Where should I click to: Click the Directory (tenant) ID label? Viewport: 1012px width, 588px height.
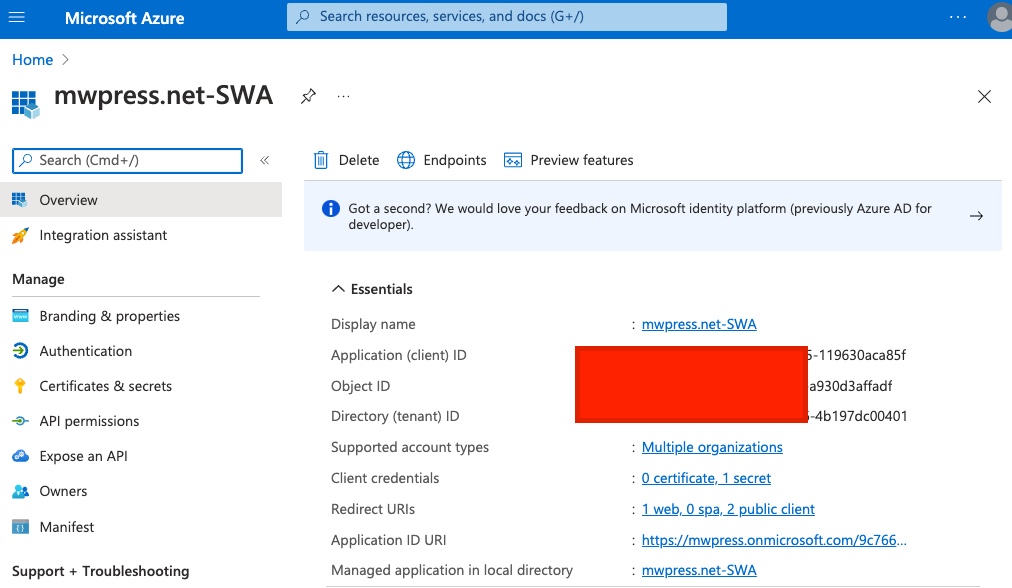click(x=395, y=416)
